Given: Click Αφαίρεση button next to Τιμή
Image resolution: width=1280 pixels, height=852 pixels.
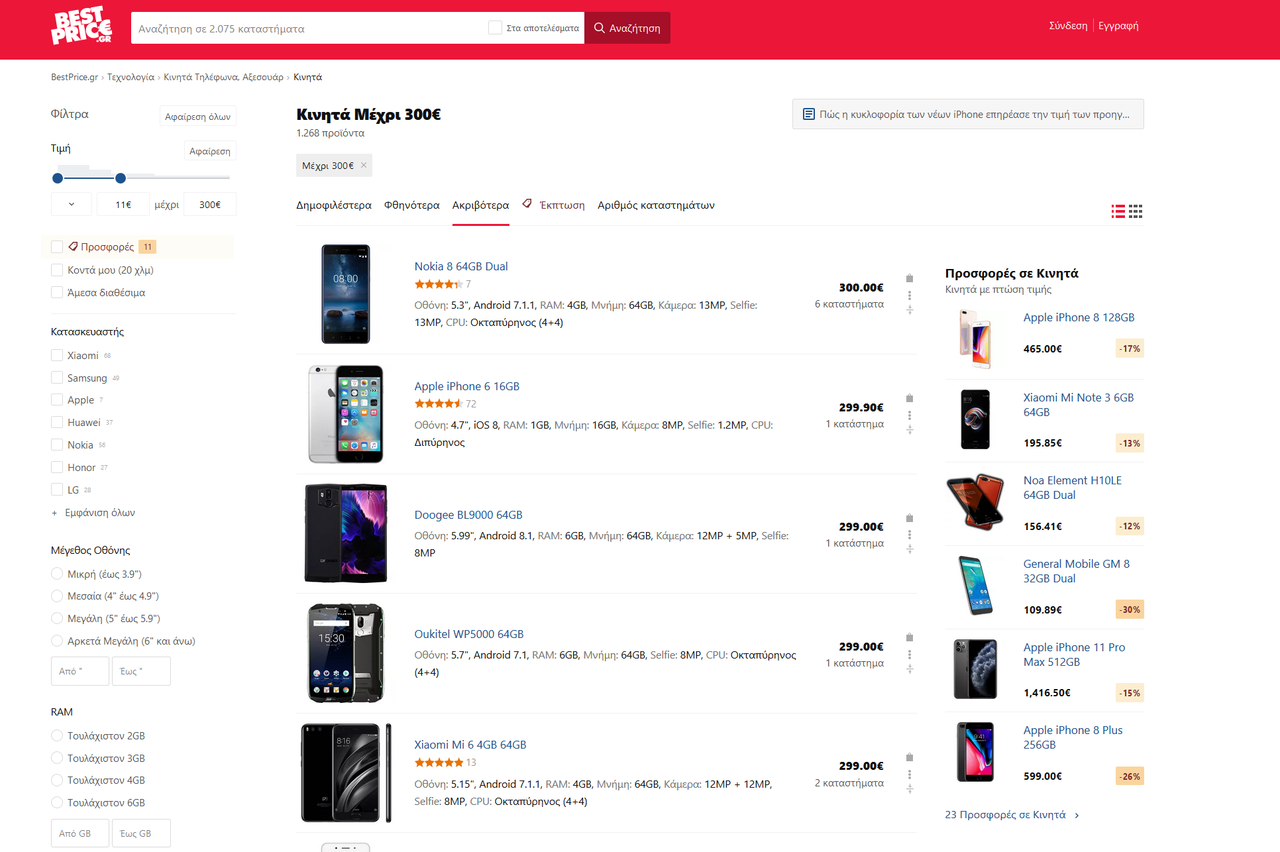Looking at the screenshot, I should [x=210, y=152].
